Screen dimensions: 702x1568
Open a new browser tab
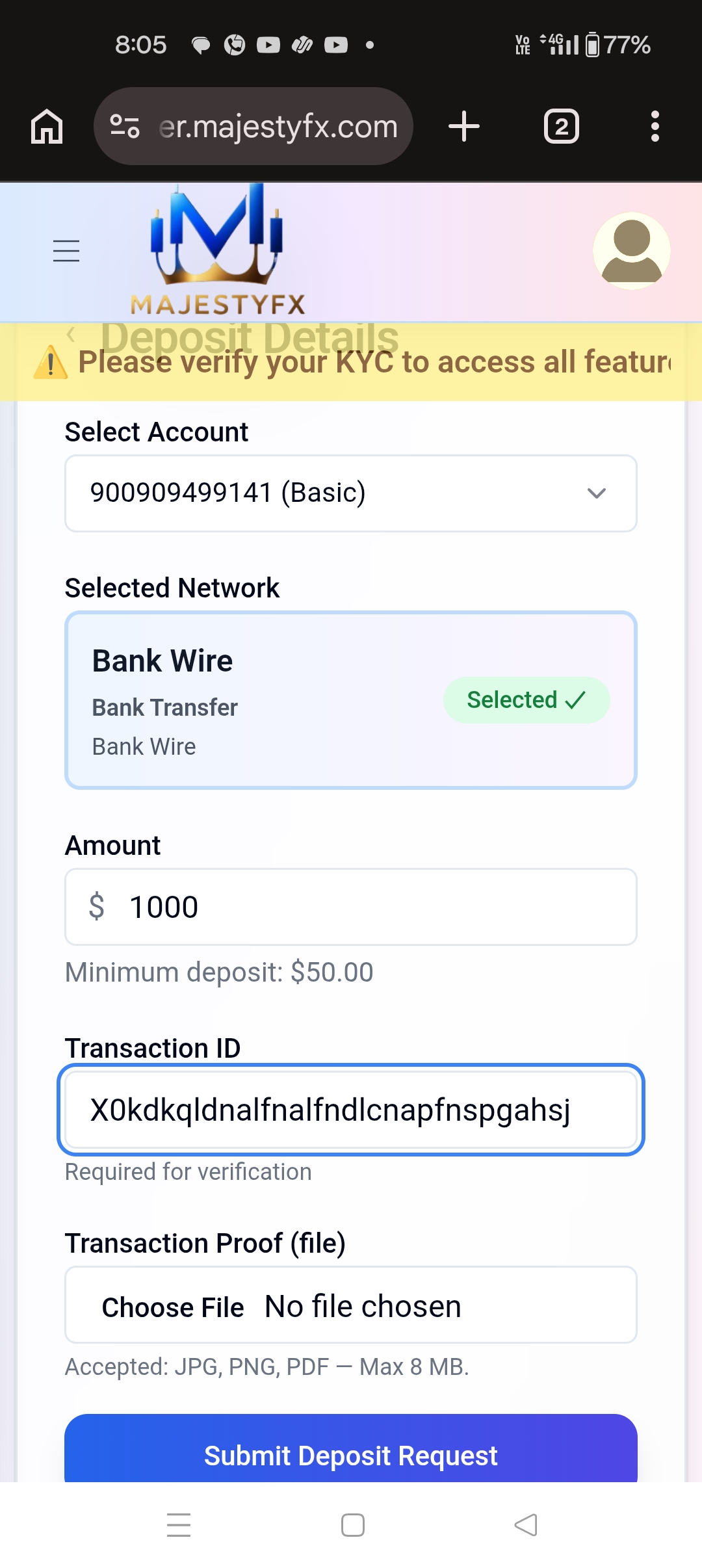tap(464, 126)
